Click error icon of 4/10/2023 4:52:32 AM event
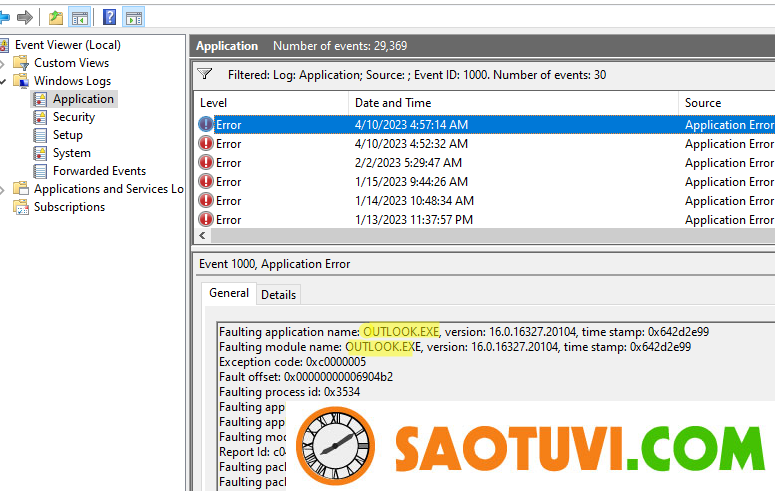The image size is (775, 491). (x=206, y=143)
